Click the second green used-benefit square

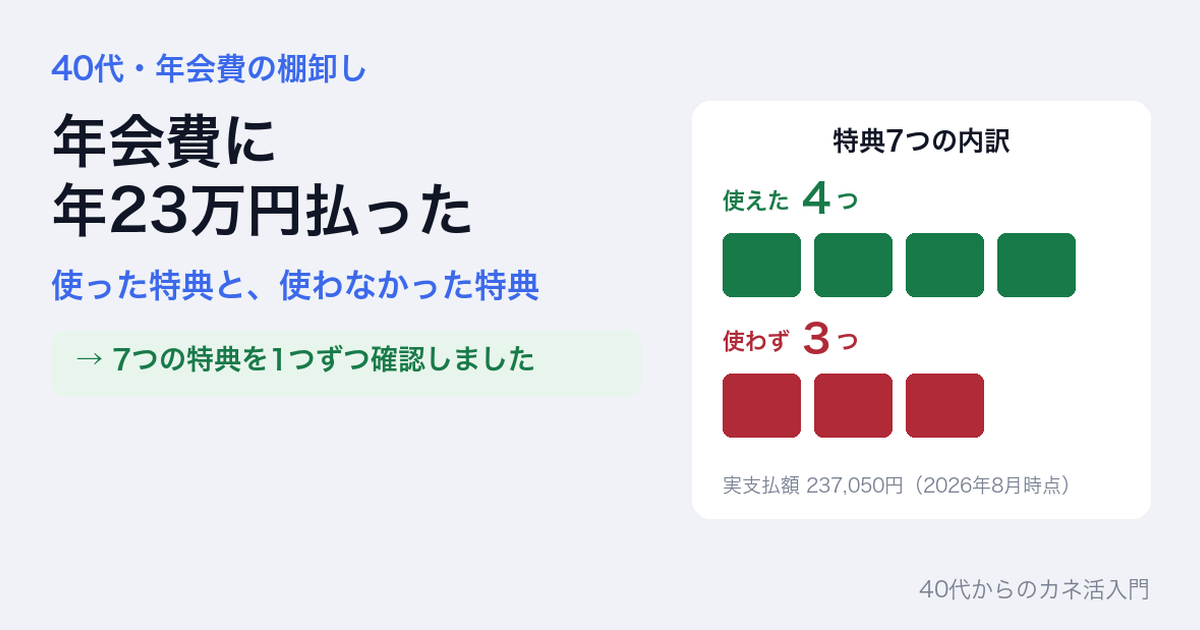[853, 265]
